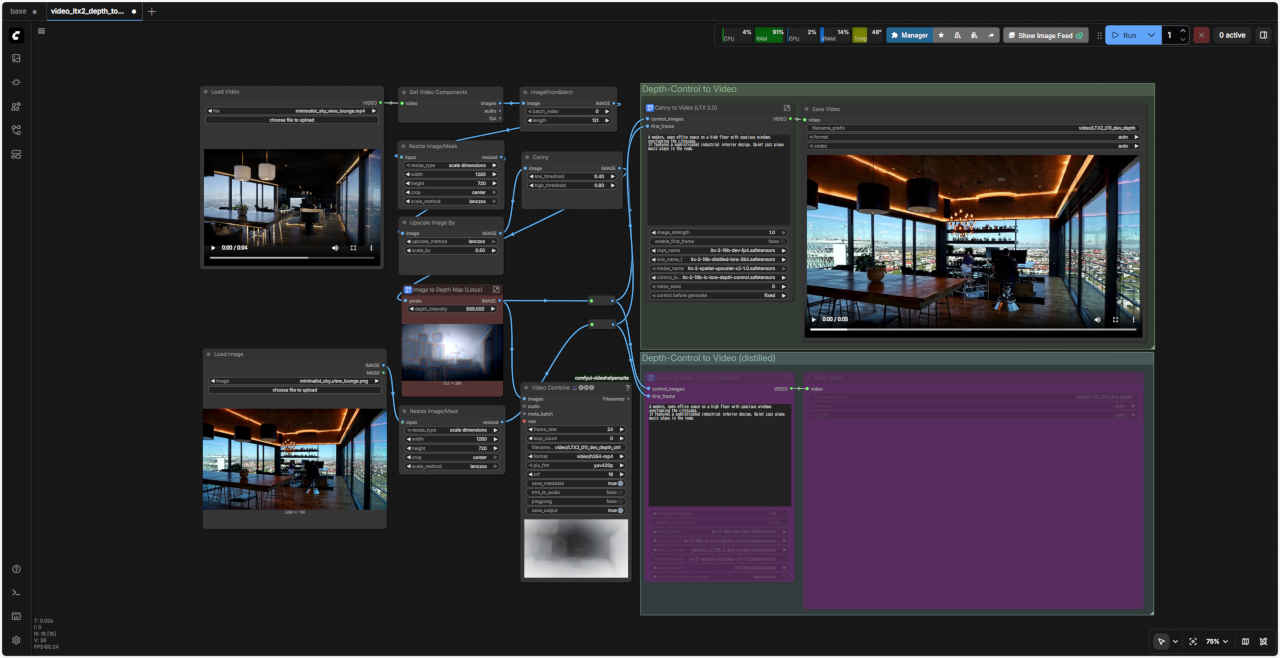Click the Manager button
Image resolution: width=1280 pixels, height=658 pixels.
(x=908, y=35)
